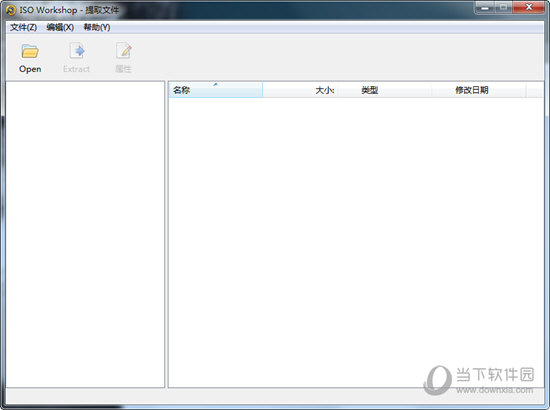550x410 pixels.
Task: Sort the file list by the 修改日期 column
Action: 479,90
